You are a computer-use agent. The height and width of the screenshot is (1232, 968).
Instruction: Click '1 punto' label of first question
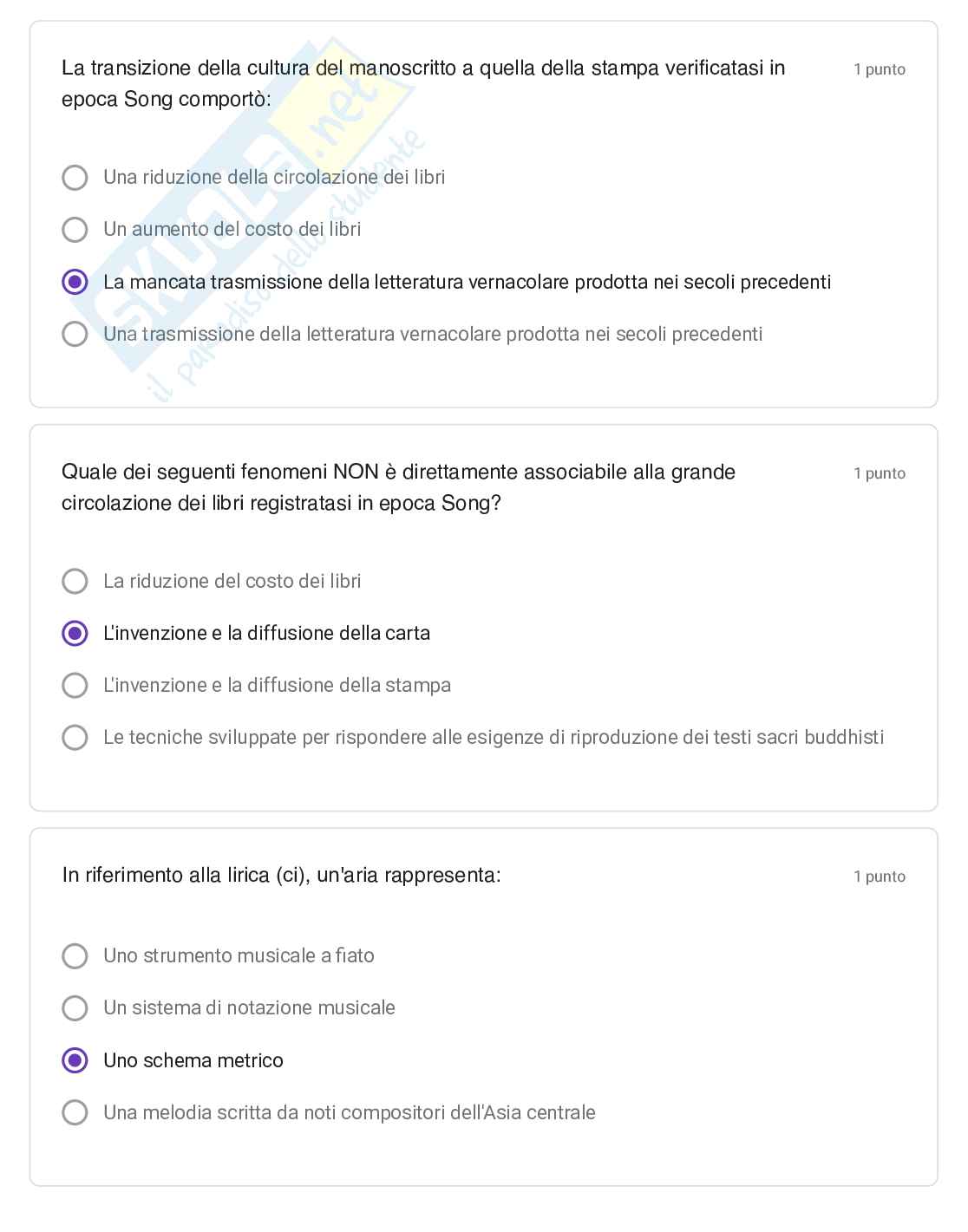[879, 69]
